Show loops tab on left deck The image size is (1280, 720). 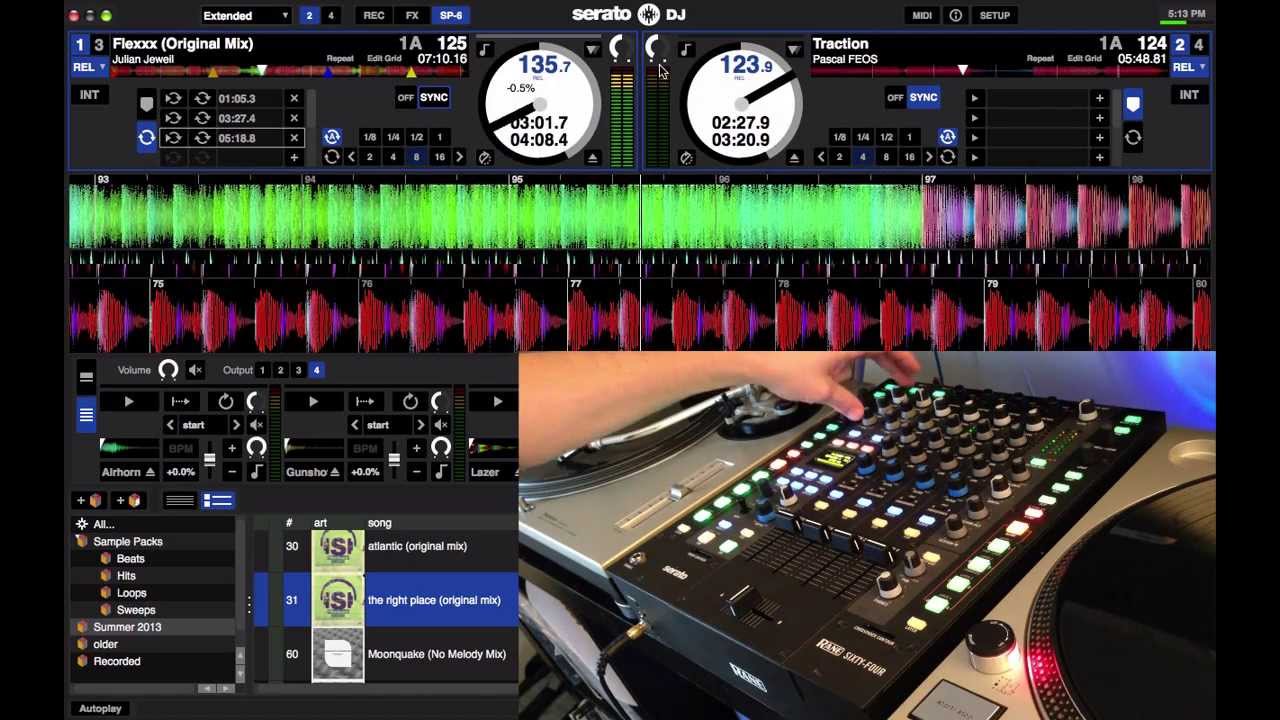point(147,138)
